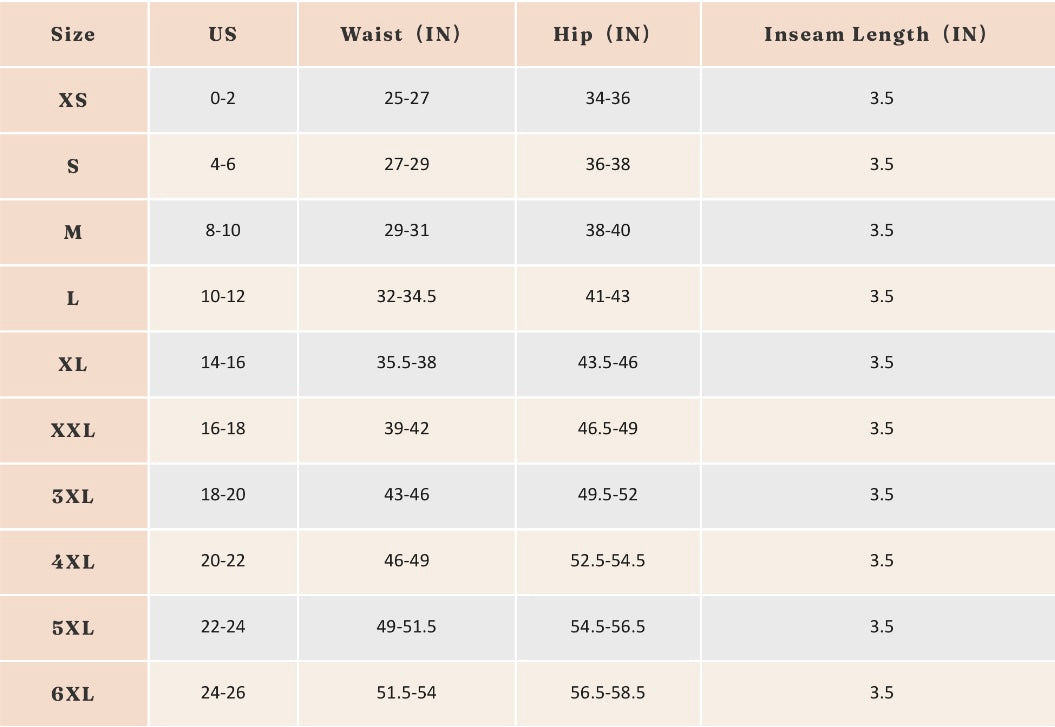Select waist measurement 39-42
Screen dimensions: 1055x727
tap(406, 428)
